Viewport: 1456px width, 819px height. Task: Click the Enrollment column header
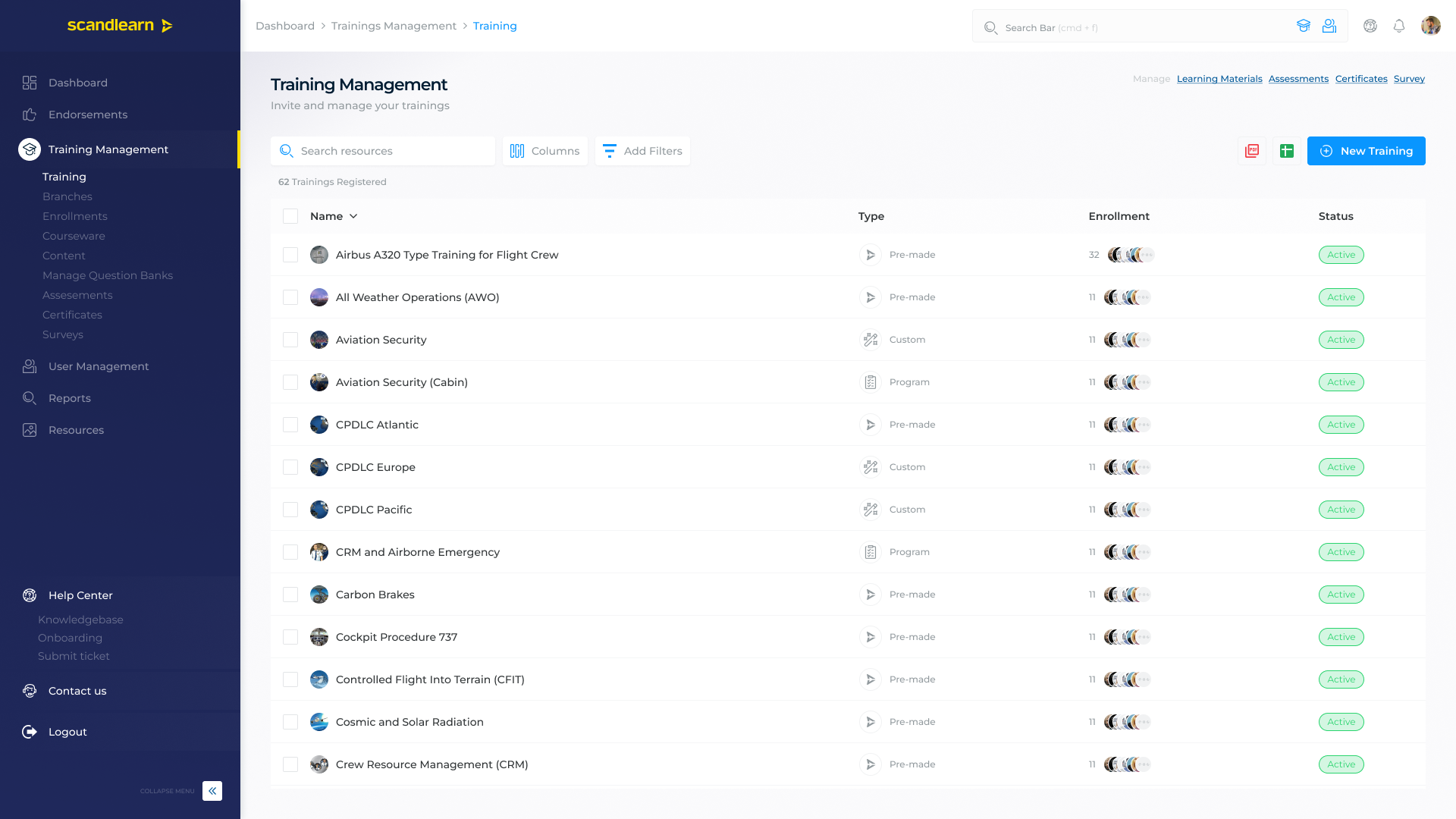[x=1119, y=216]
